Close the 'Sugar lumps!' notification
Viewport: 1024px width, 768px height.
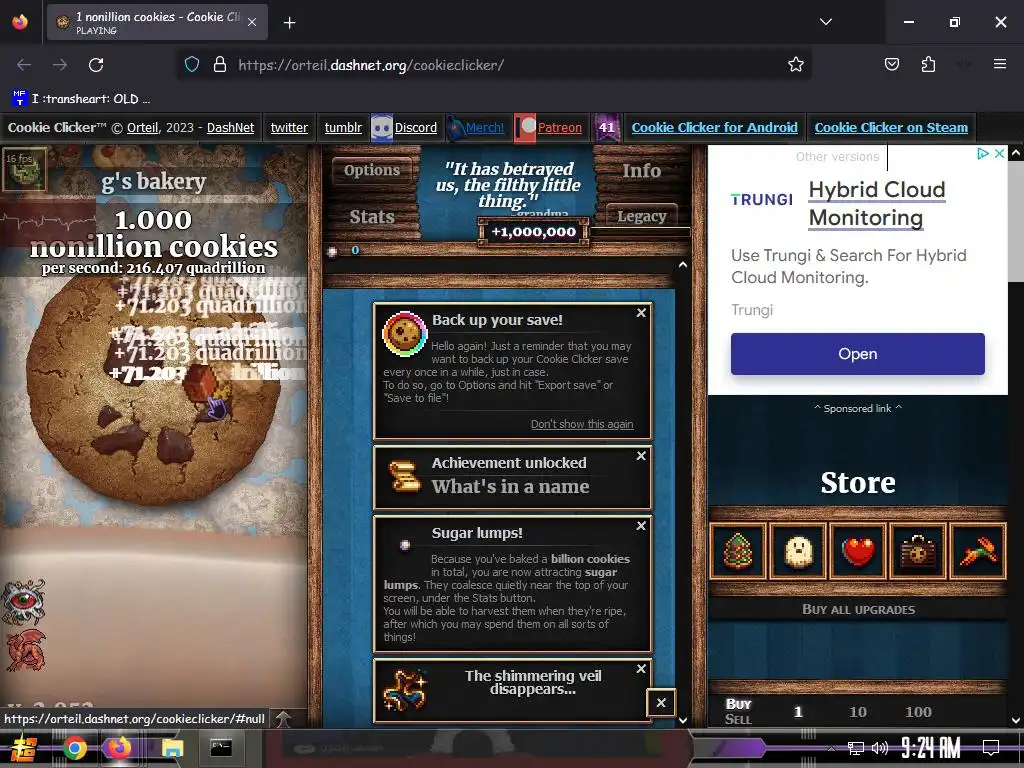[641, 526]
